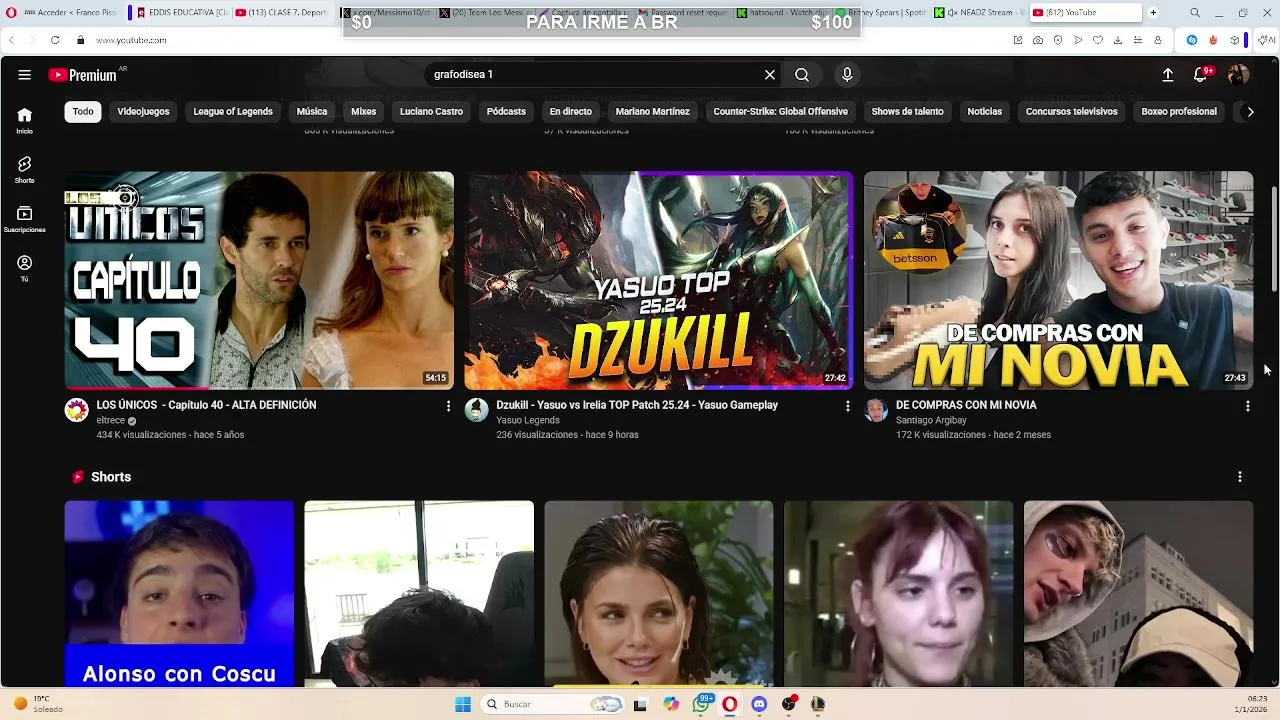The image size is (1280, 720).
Task: Take a snapshot with camera toolbar icon
Action: click(1038, 40)
